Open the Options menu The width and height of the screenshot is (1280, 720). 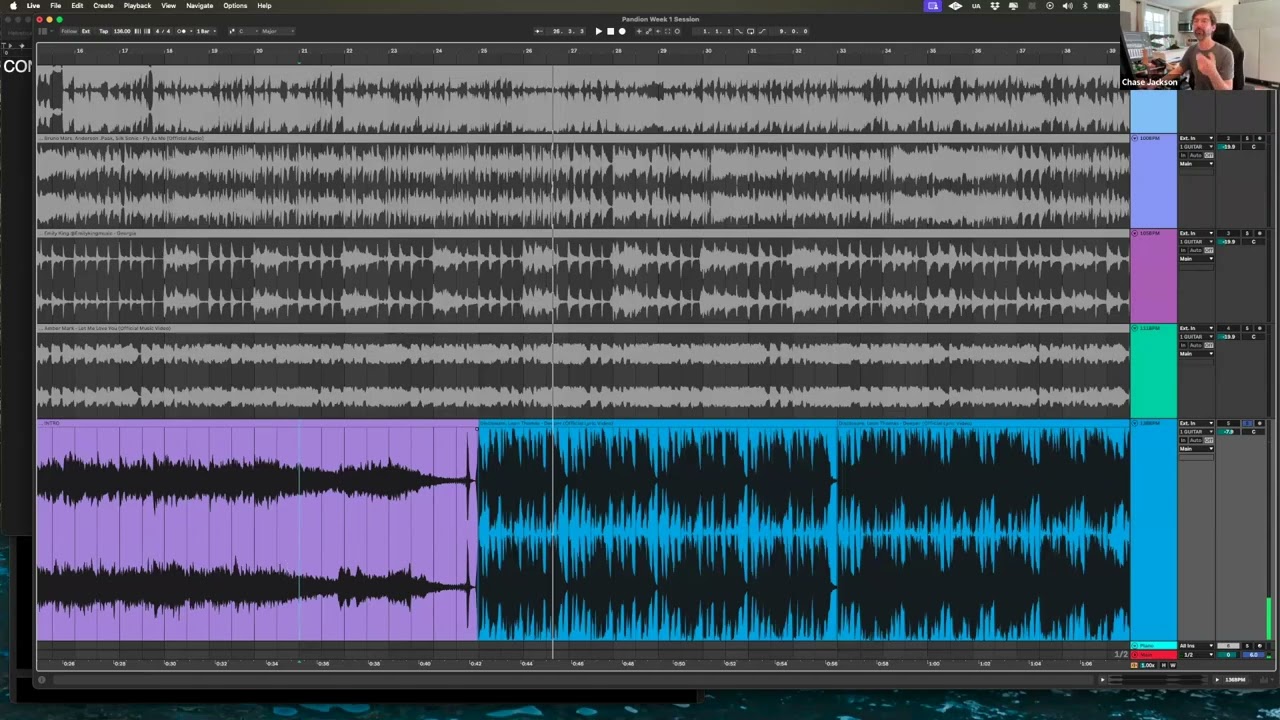point(235,6)
